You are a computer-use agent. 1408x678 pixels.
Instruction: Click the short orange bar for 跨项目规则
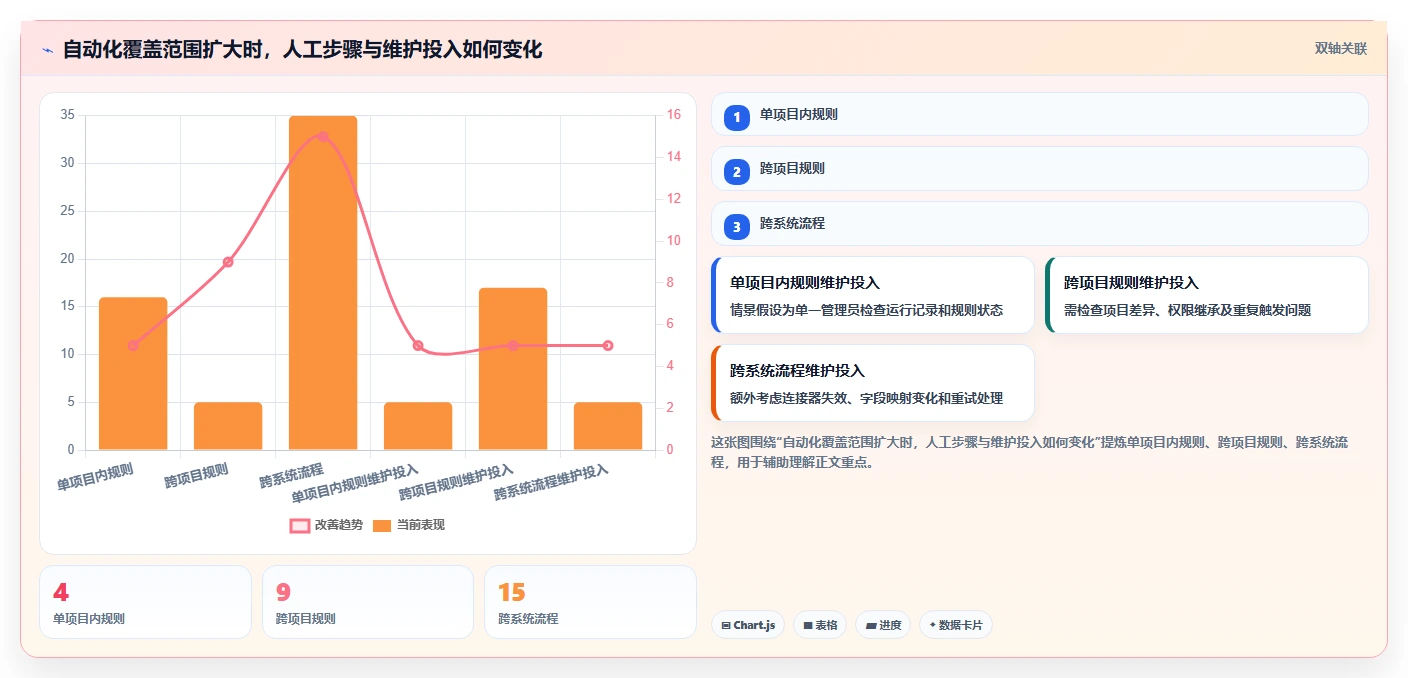(228, 426)
